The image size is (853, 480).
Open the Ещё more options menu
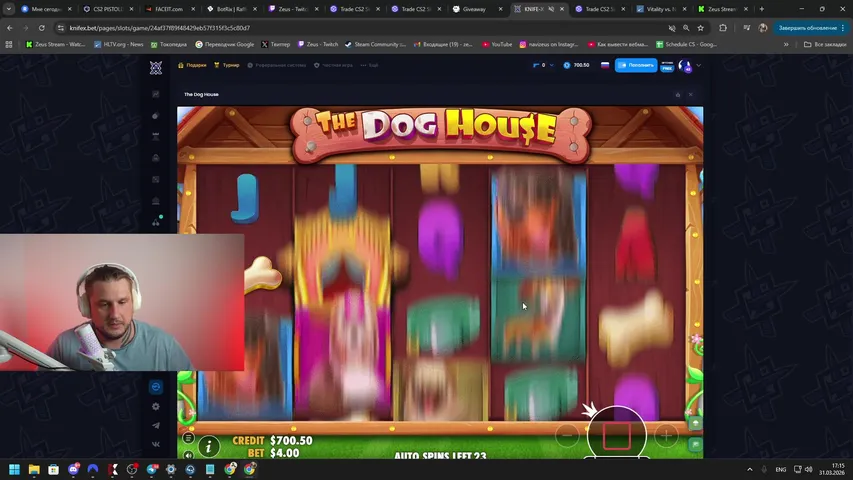[x=370, y=65]
